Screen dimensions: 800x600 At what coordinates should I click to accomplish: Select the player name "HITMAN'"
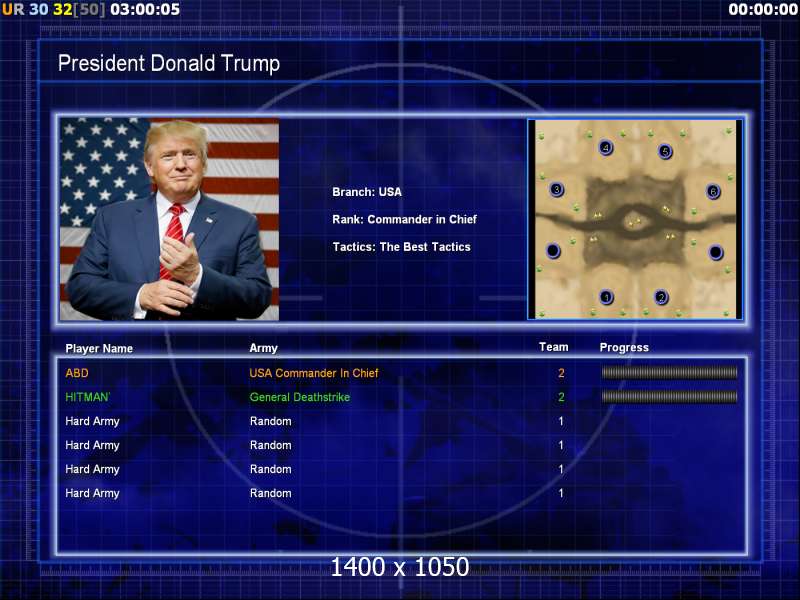point(87,397)
